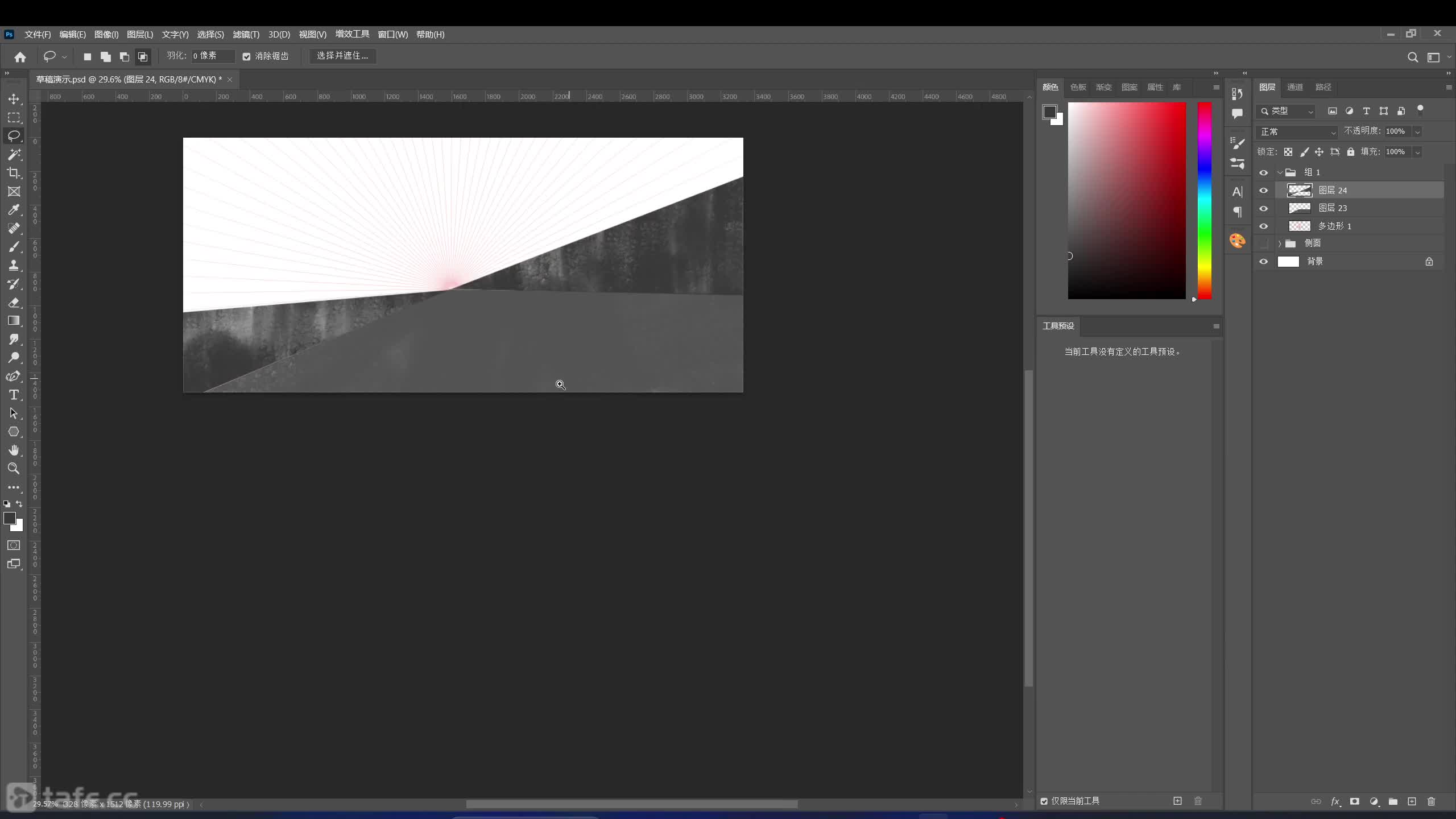Open the fill 100% dropdown arrow
The width and height of the screenshot is (1456, 819).
tap(1417, 152)
